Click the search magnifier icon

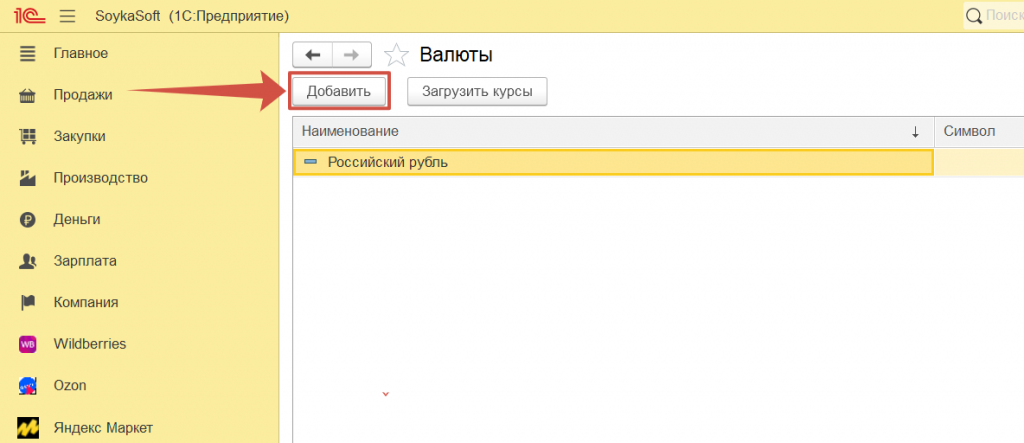point(974,16)
